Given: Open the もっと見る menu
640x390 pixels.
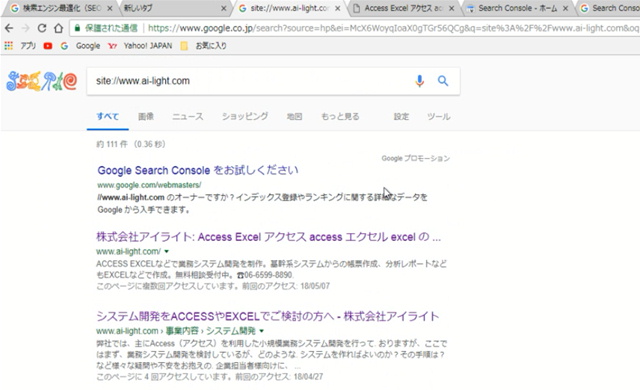Looking at the screenshot, I should [340, 117].
